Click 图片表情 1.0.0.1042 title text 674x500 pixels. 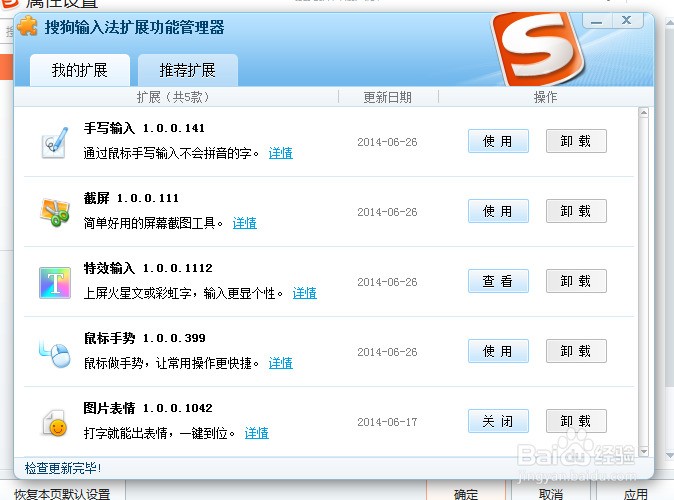point(148,408)
